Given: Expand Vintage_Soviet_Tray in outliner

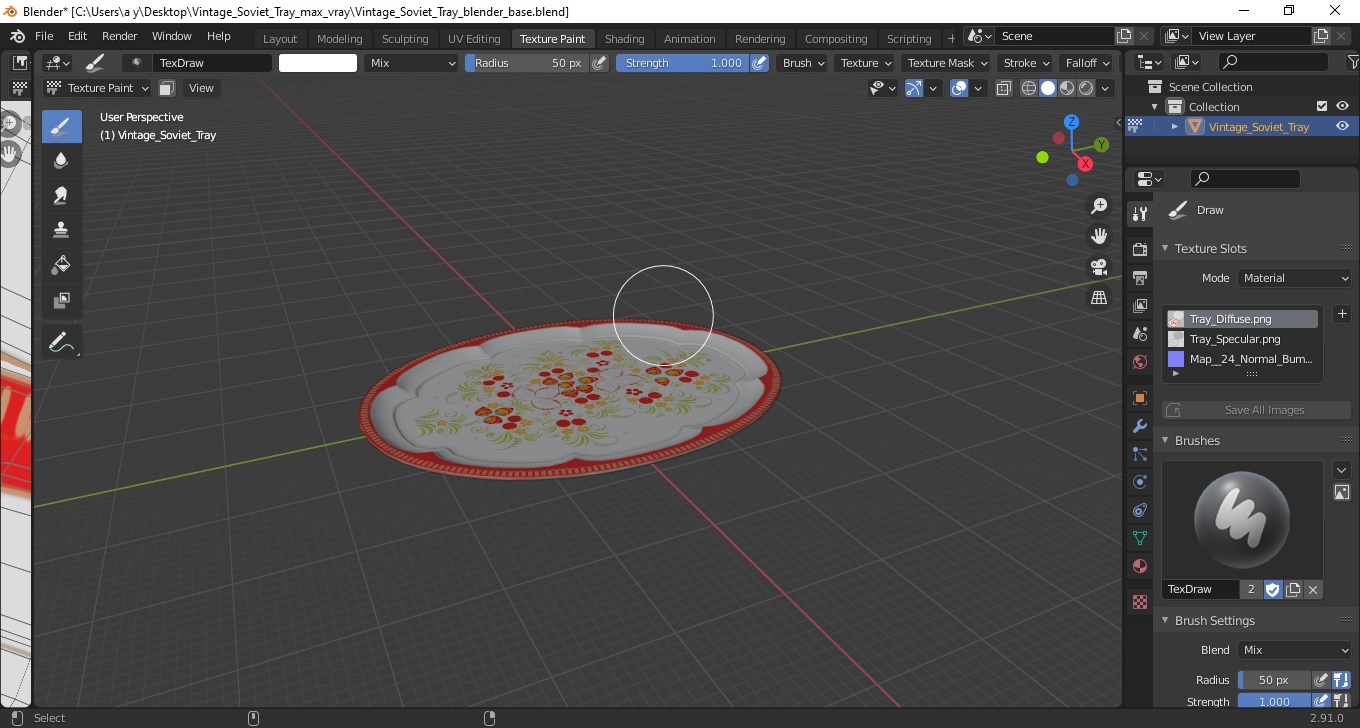Looking at the screenshot, I should [1174, 126].
